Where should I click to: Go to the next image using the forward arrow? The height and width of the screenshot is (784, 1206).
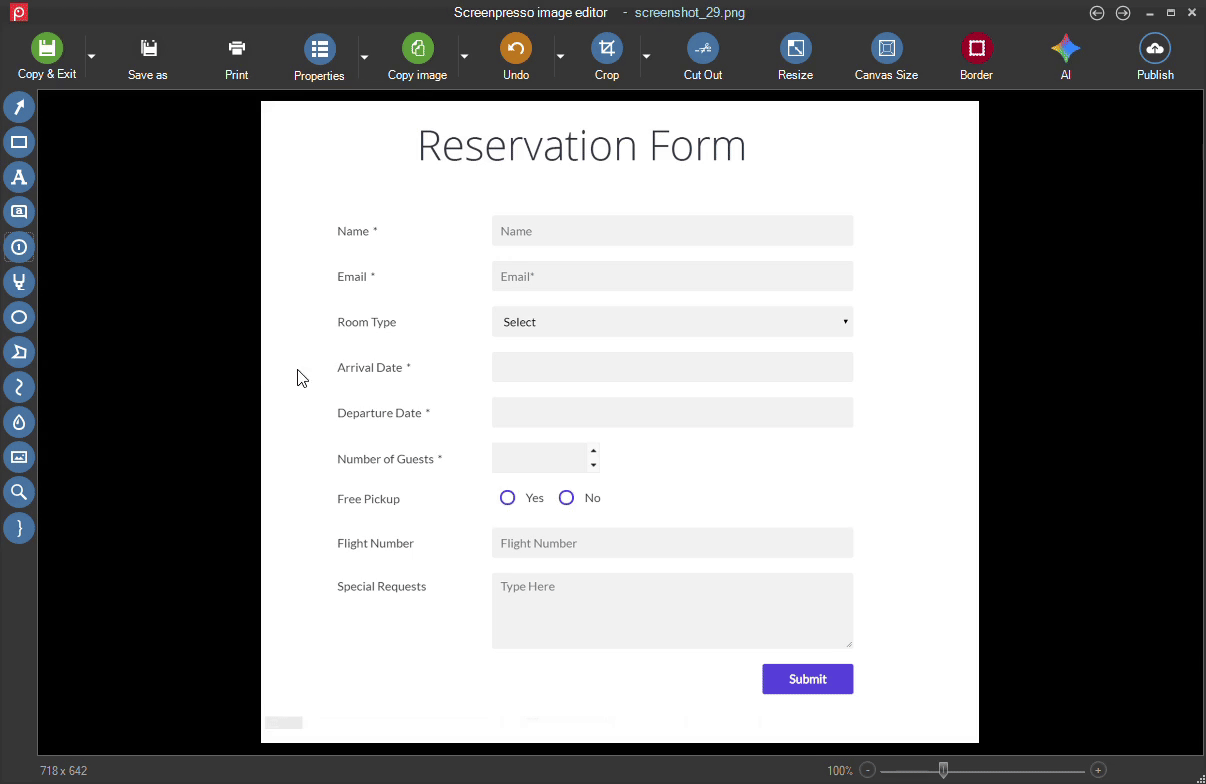tap(1123, 13)
